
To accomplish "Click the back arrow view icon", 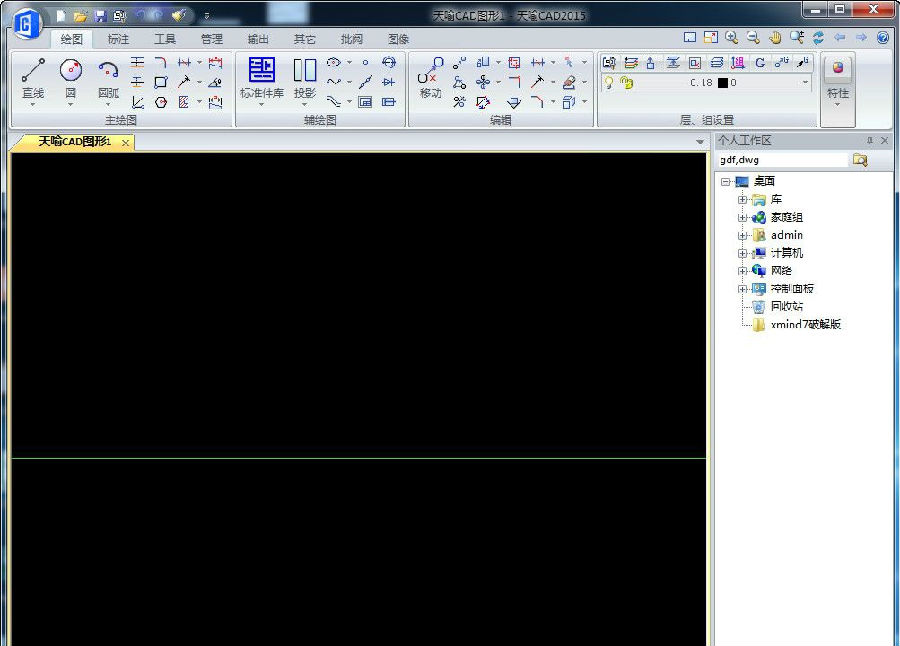I will click(x=840, y=37).
